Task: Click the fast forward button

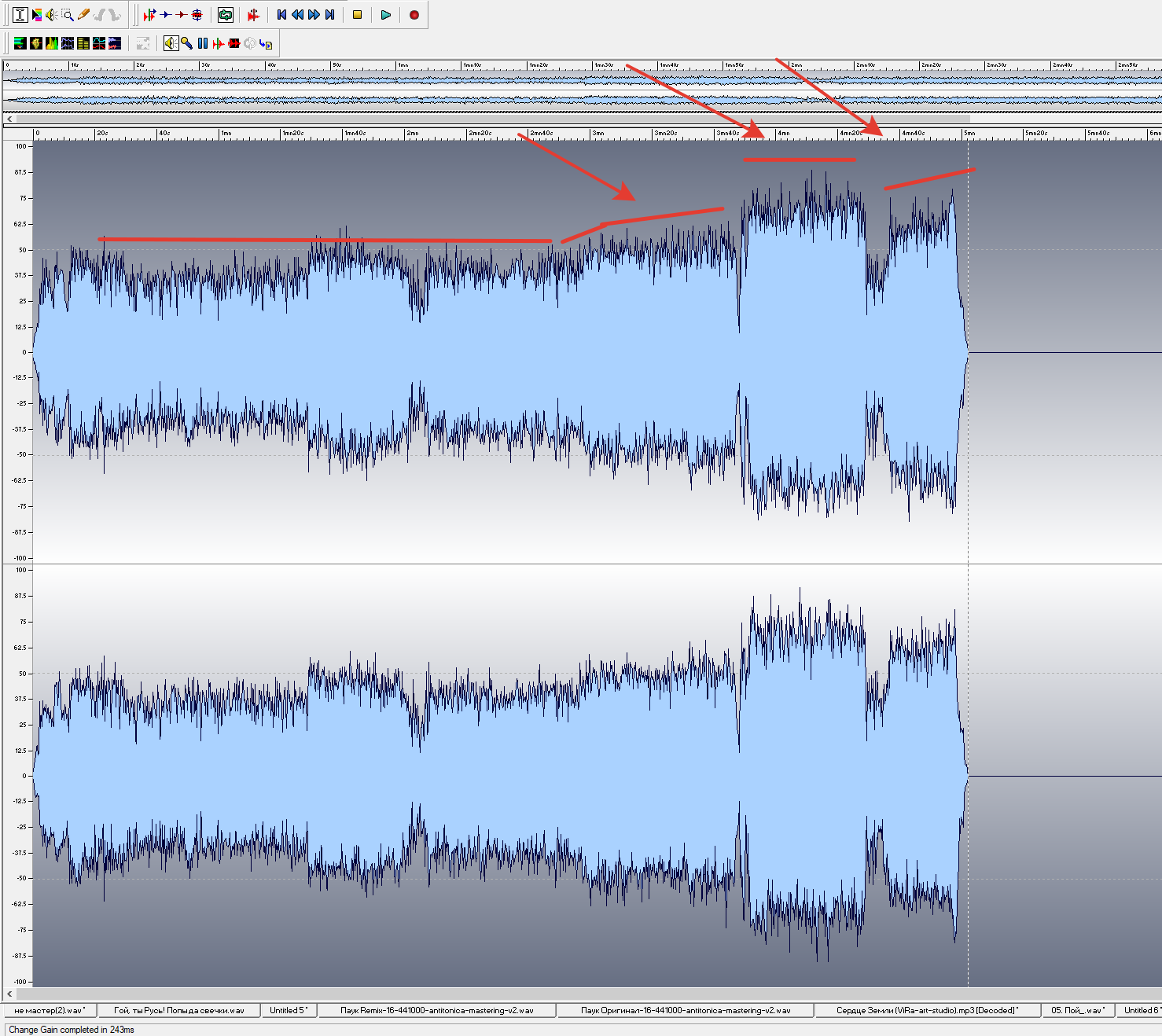Action: coord(314,15)
